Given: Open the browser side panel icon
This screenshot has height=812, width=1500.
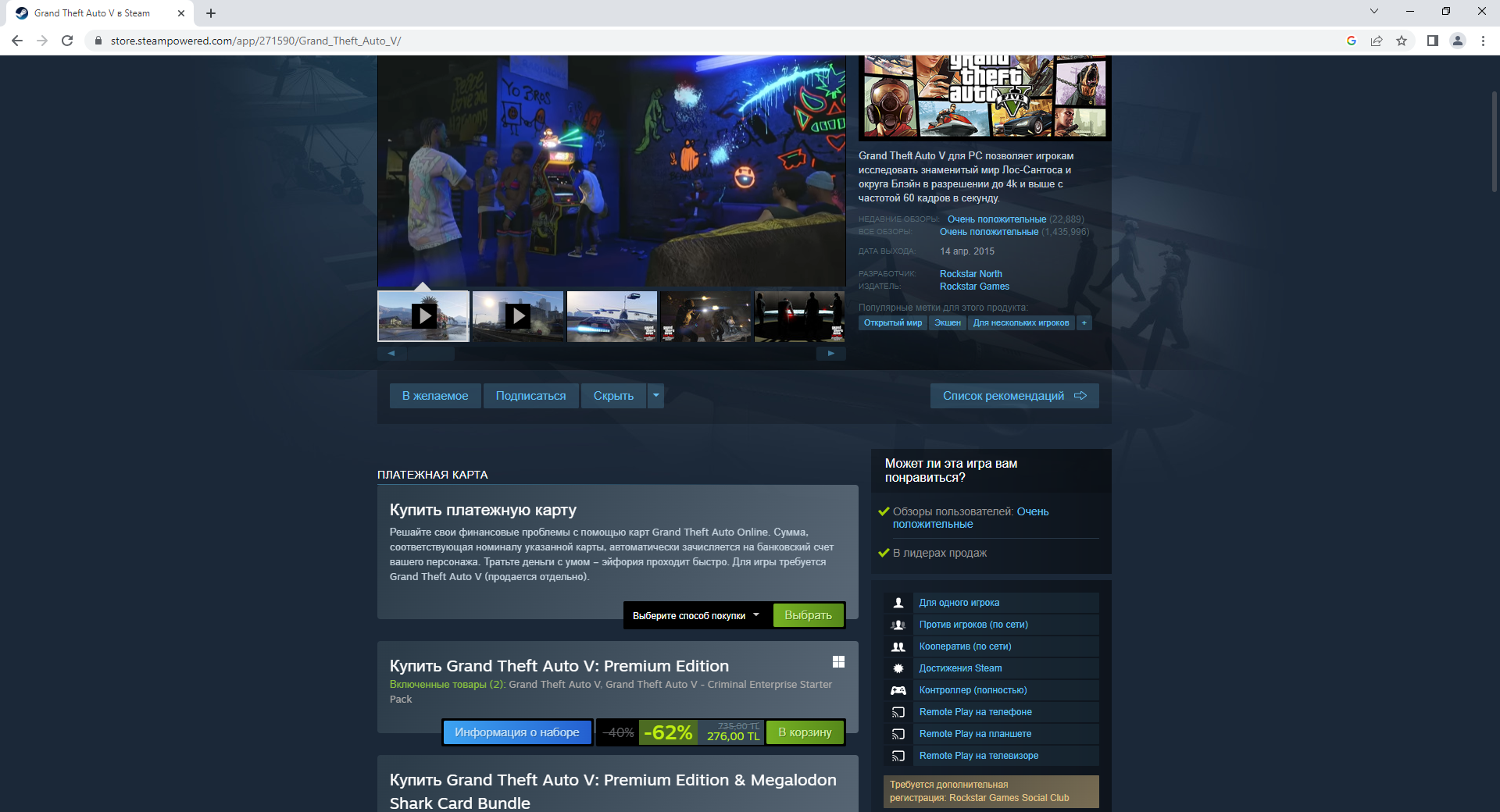Looking at the screenshot, I should point(1432,41).
